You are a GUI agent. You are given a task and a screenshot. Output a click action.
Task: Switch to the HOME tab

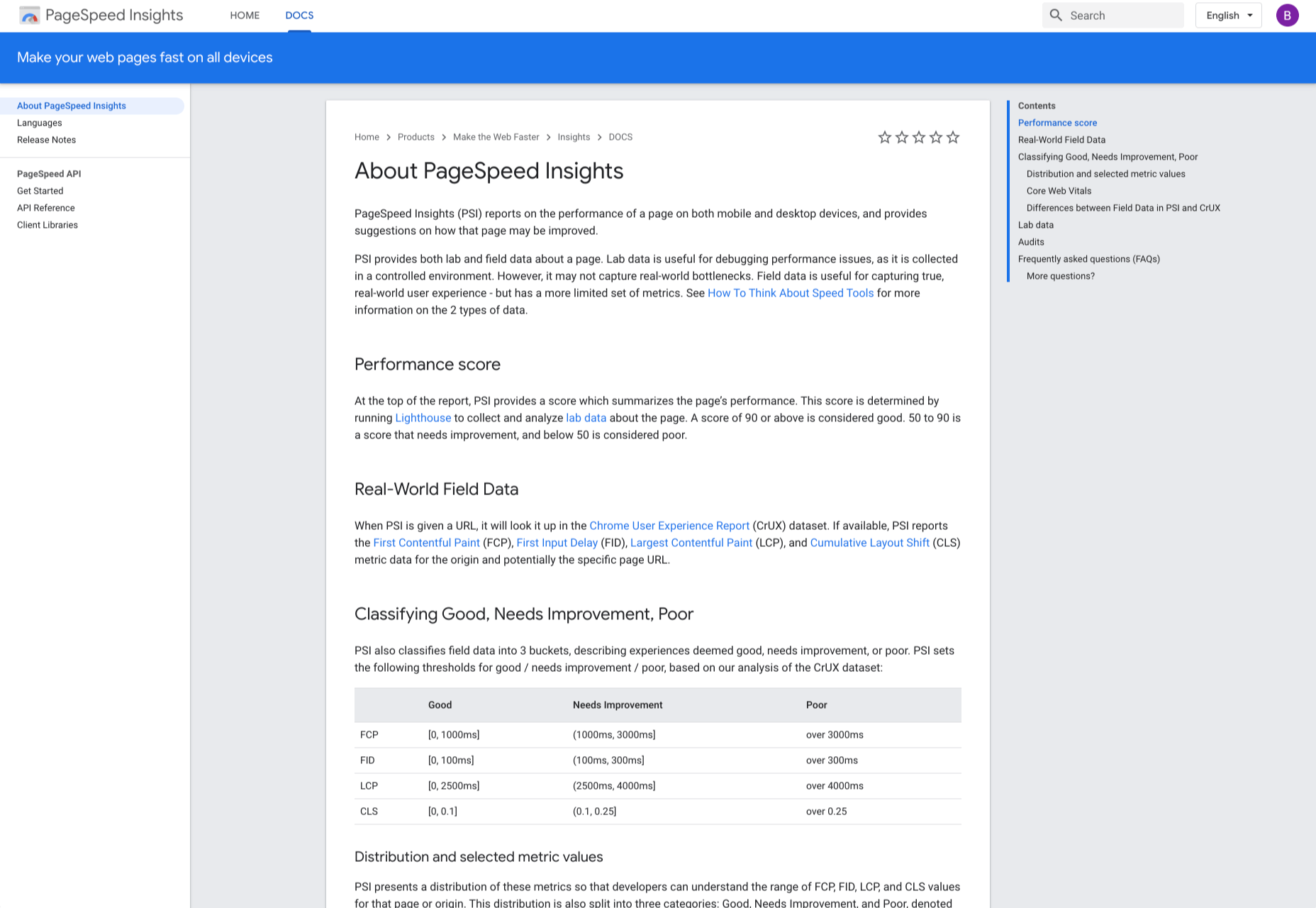[x=245, y=15]
